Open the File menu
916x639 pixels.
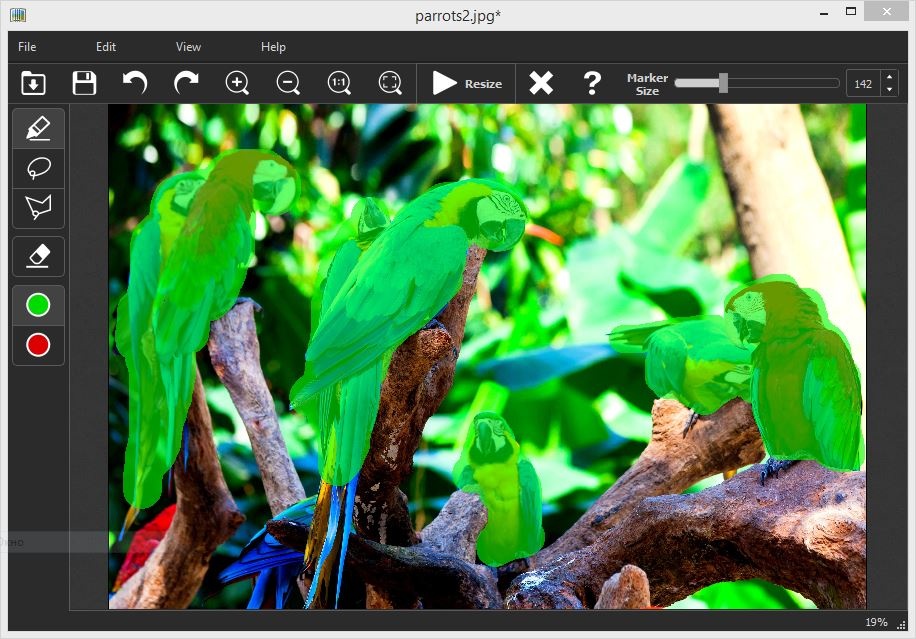pyautogui.click(x=27, y=47)
